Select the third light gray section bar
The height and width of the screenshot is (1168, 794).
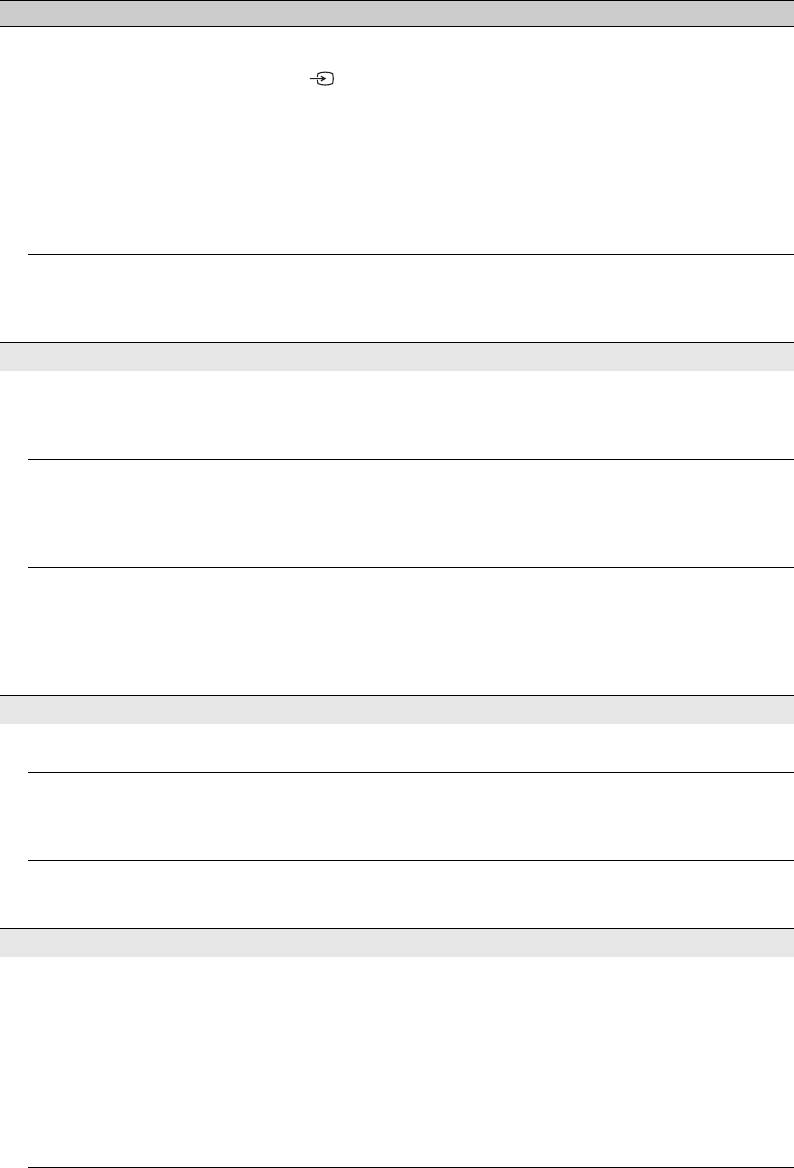(x=397, y=943)
